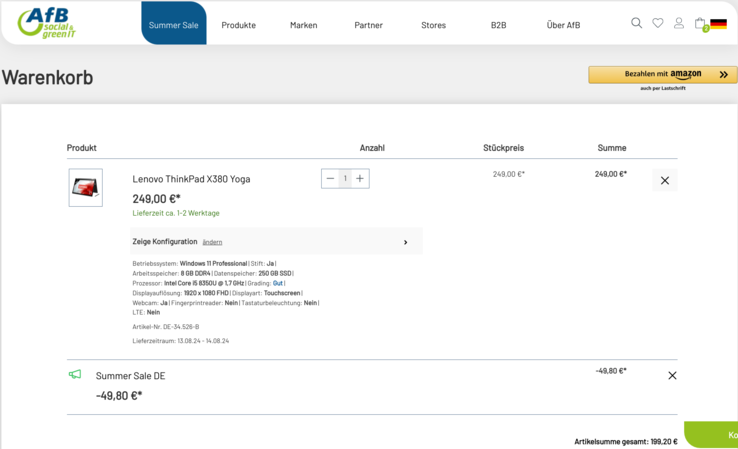738x449 pixels.
Task: Decrease ThinkPad quantity with minus button
Action: (x=330, y=178)
